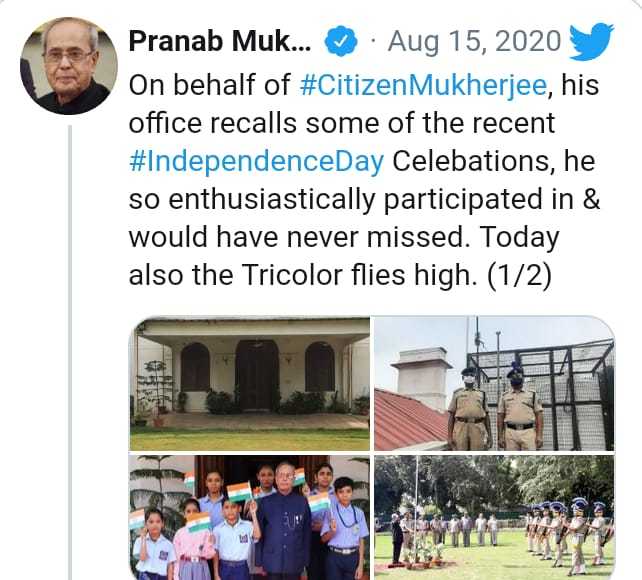The height and width of the screenshot is (580, 642).
Task: Open the Pranab Muk... account name
Action: (220, 41)
